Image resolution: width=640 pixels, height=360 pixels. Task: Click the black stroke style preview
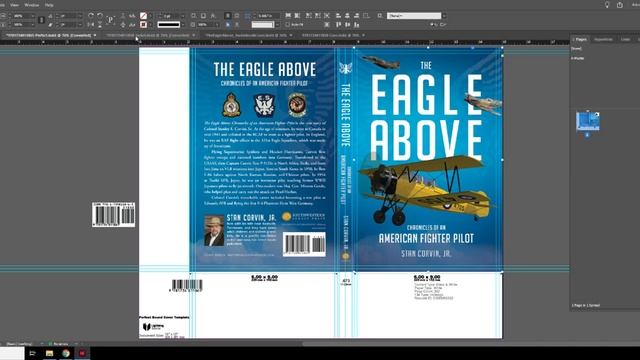tap(169, 24)
